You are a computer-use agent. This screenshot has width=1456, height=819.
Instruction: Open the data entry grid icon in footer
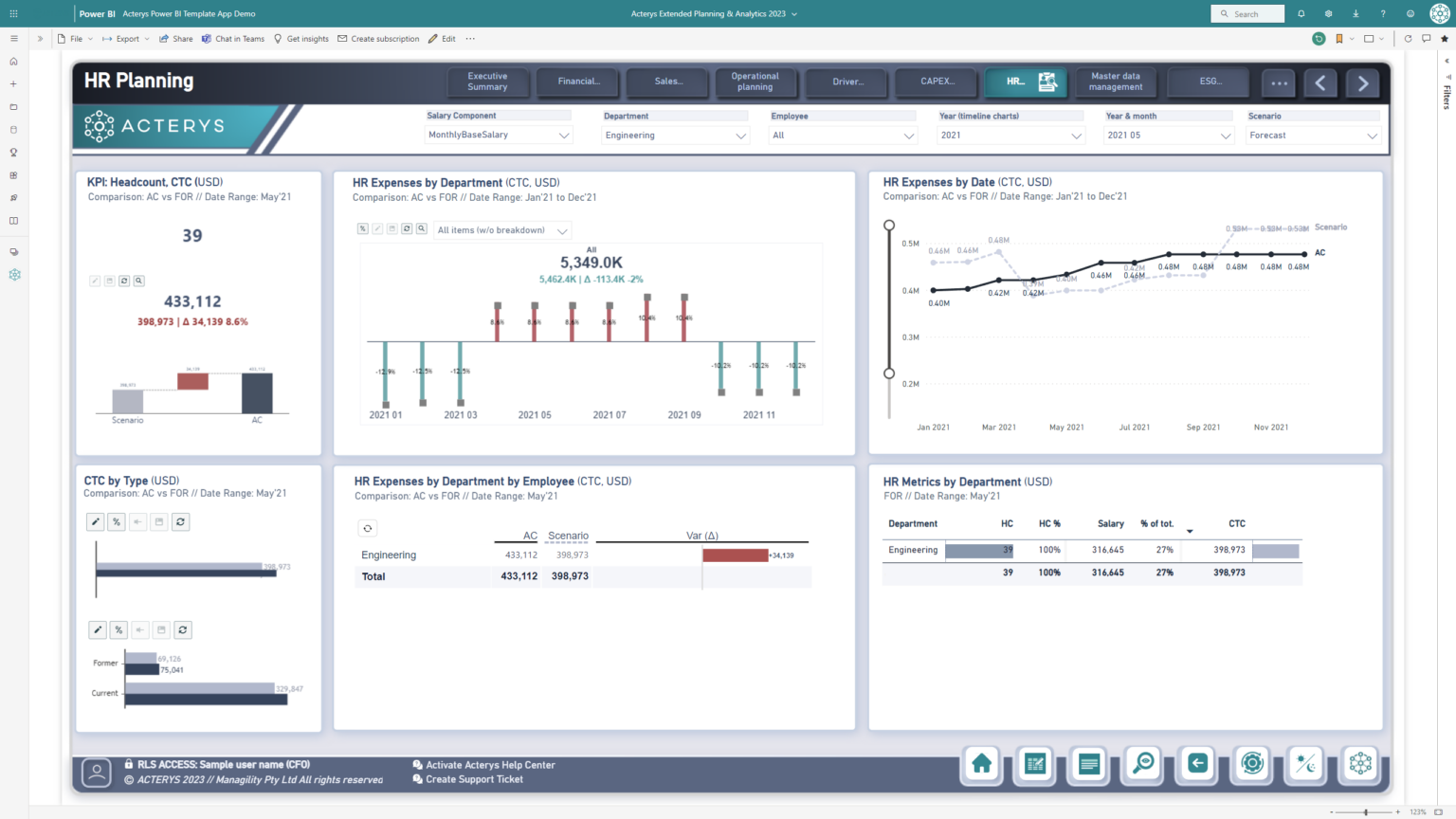tap(1034, 765)
